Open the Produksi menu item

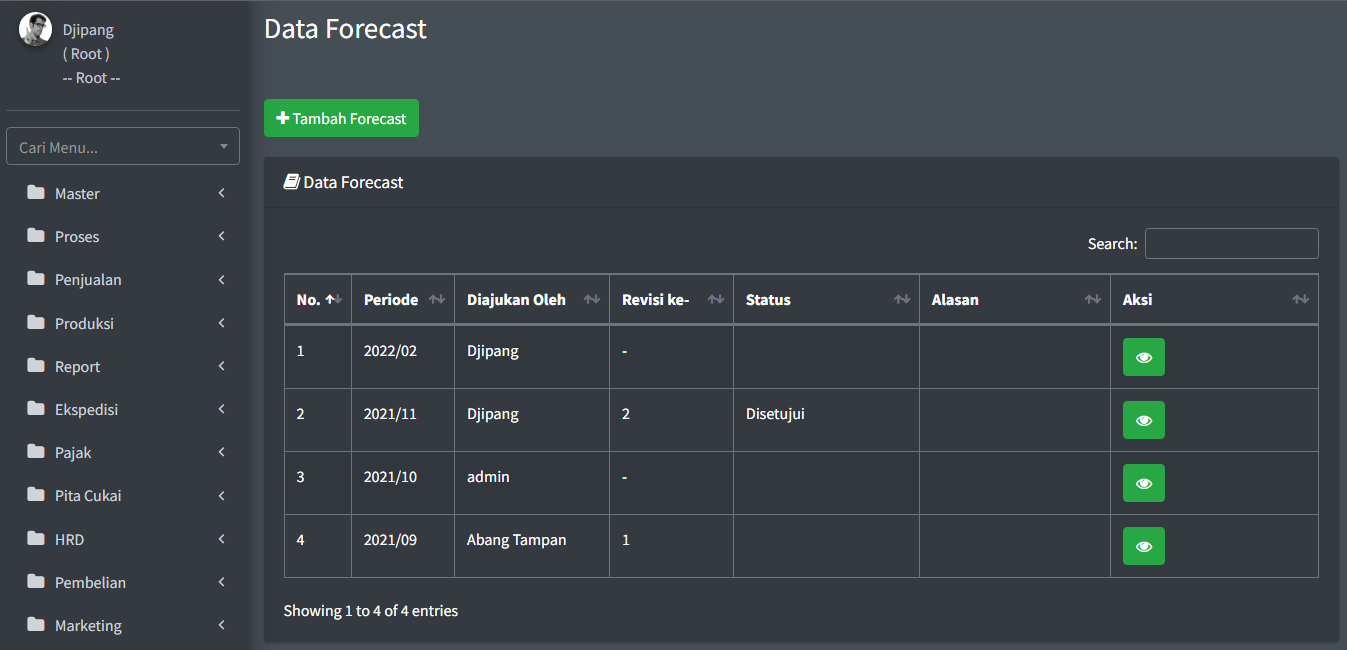[x=84, y=323]
